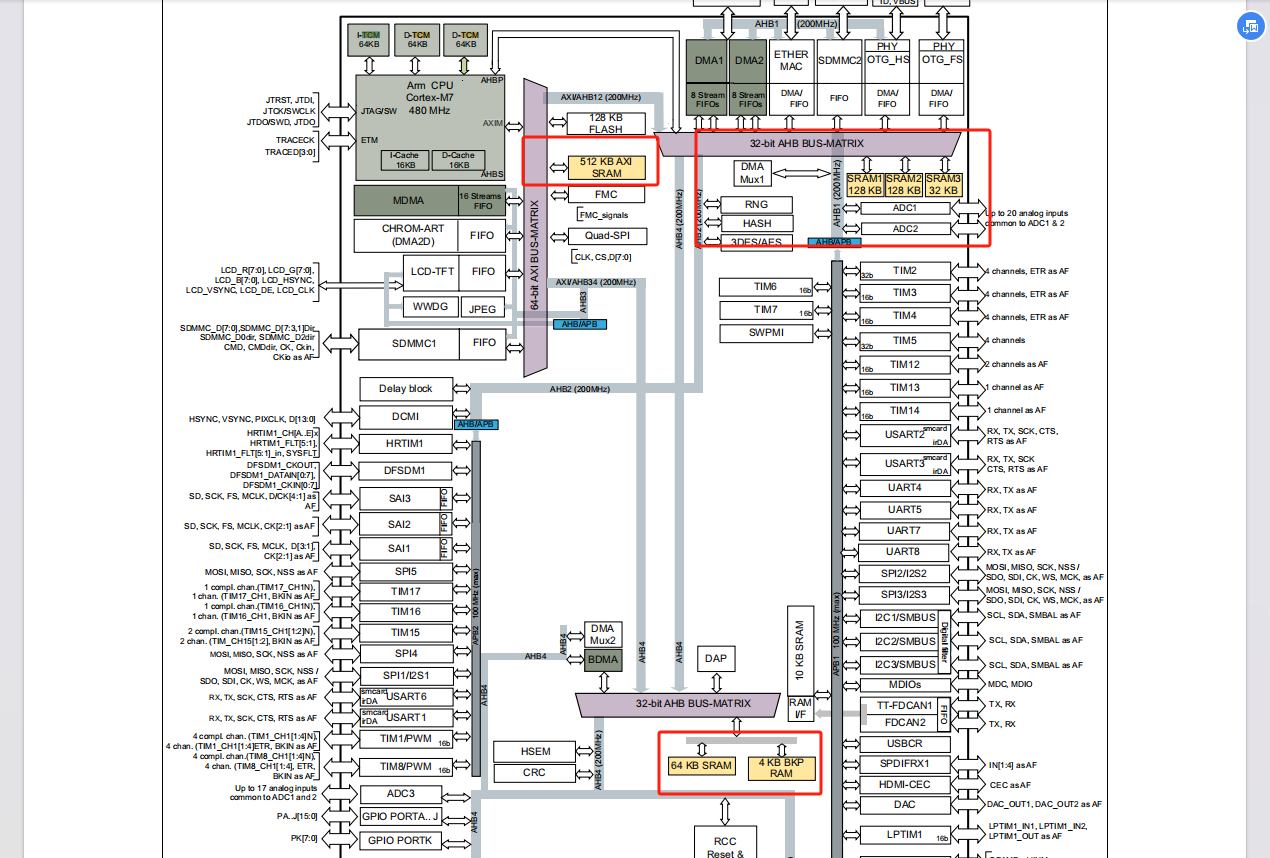Click the 512 KB AXI SRAM block
This screenshot has height=858, width=1270.
[x=606, y=167]
